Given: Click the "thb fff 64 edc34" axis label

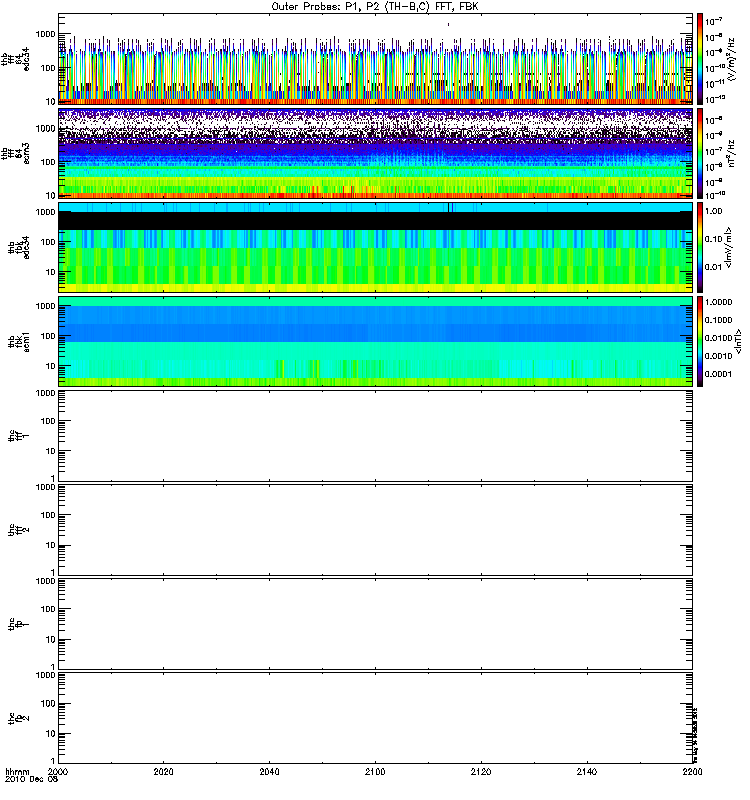Looking at the screenshot, I should pos(15,59).
